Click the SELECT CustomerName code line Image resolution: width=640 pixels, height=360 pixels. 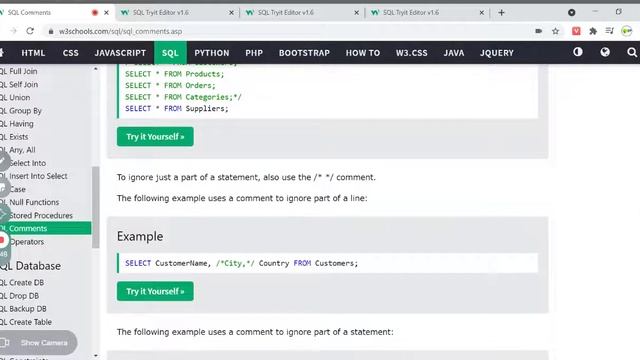[241, 263]
